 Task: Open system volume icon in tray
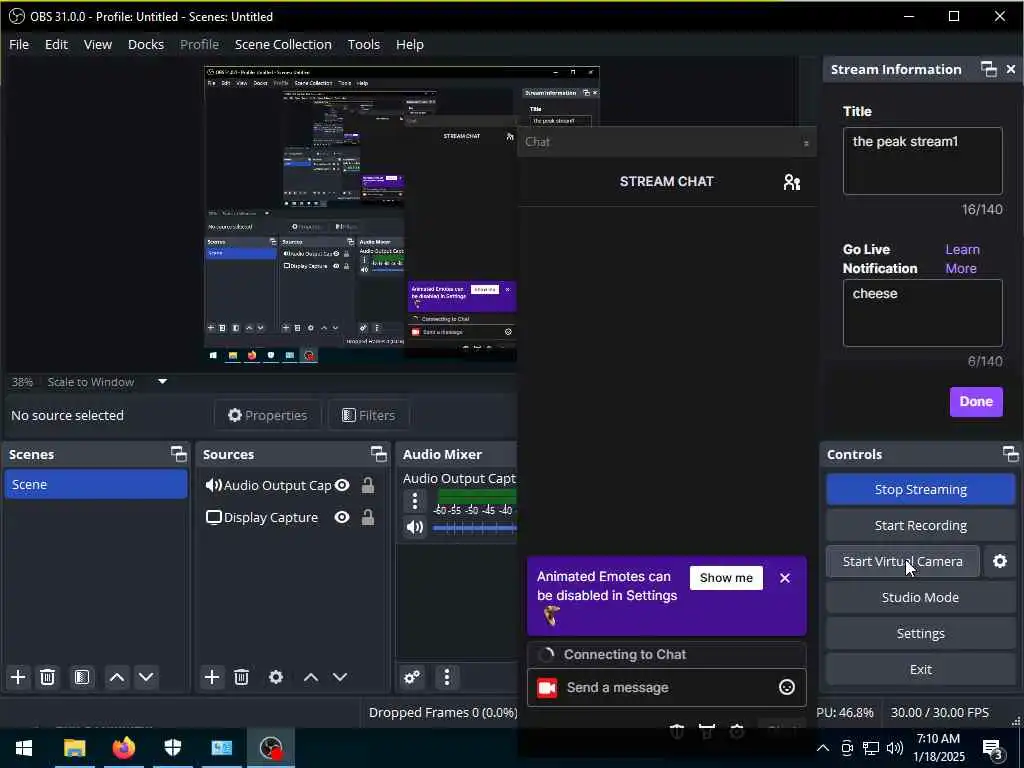tap(895, 748)
